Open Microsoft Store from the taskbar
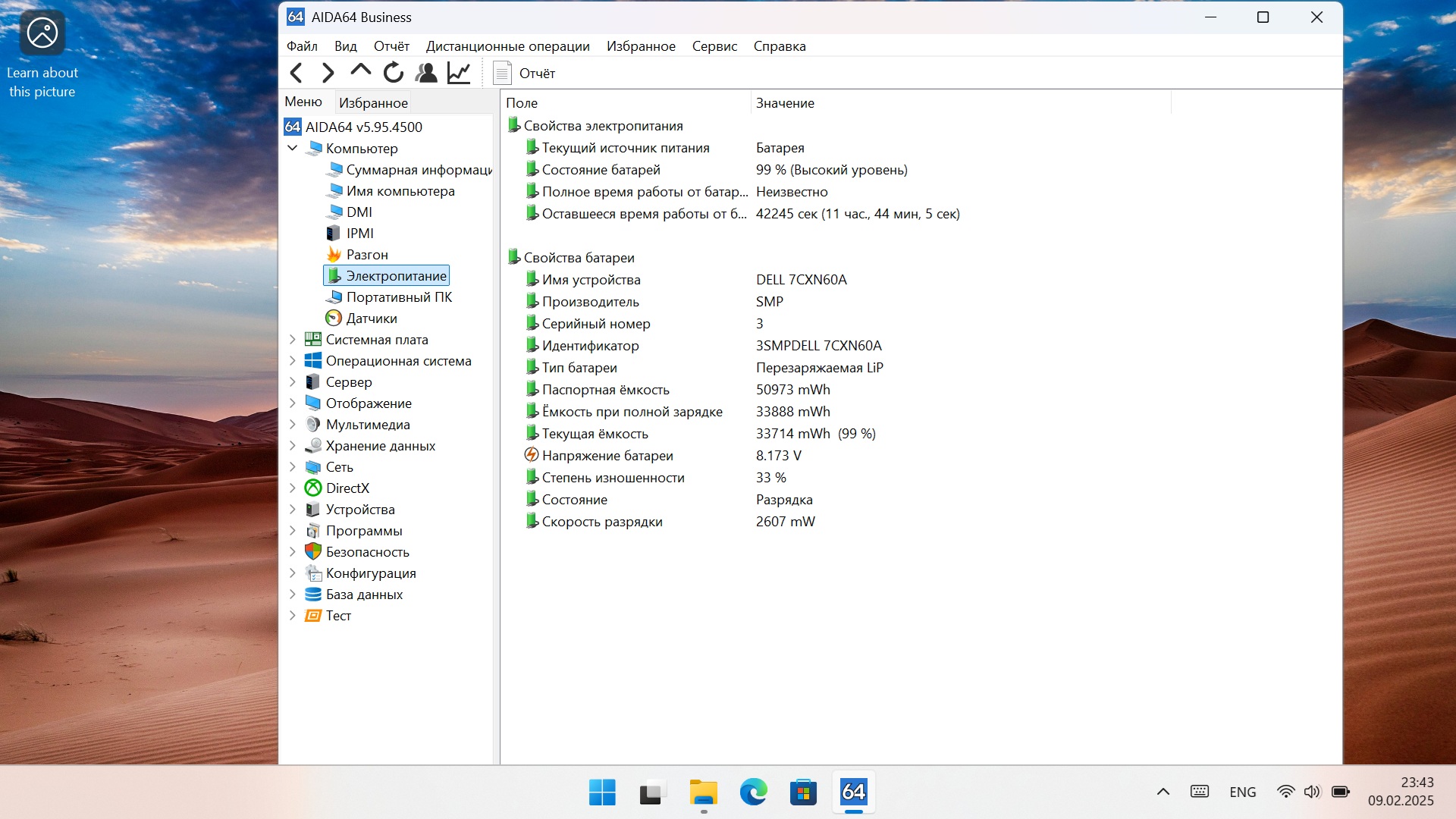 (804, 792)
